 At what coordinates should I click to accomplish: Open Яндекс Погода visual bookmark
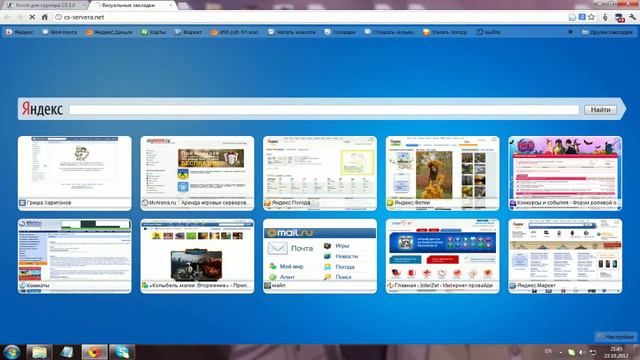point(320,173)
